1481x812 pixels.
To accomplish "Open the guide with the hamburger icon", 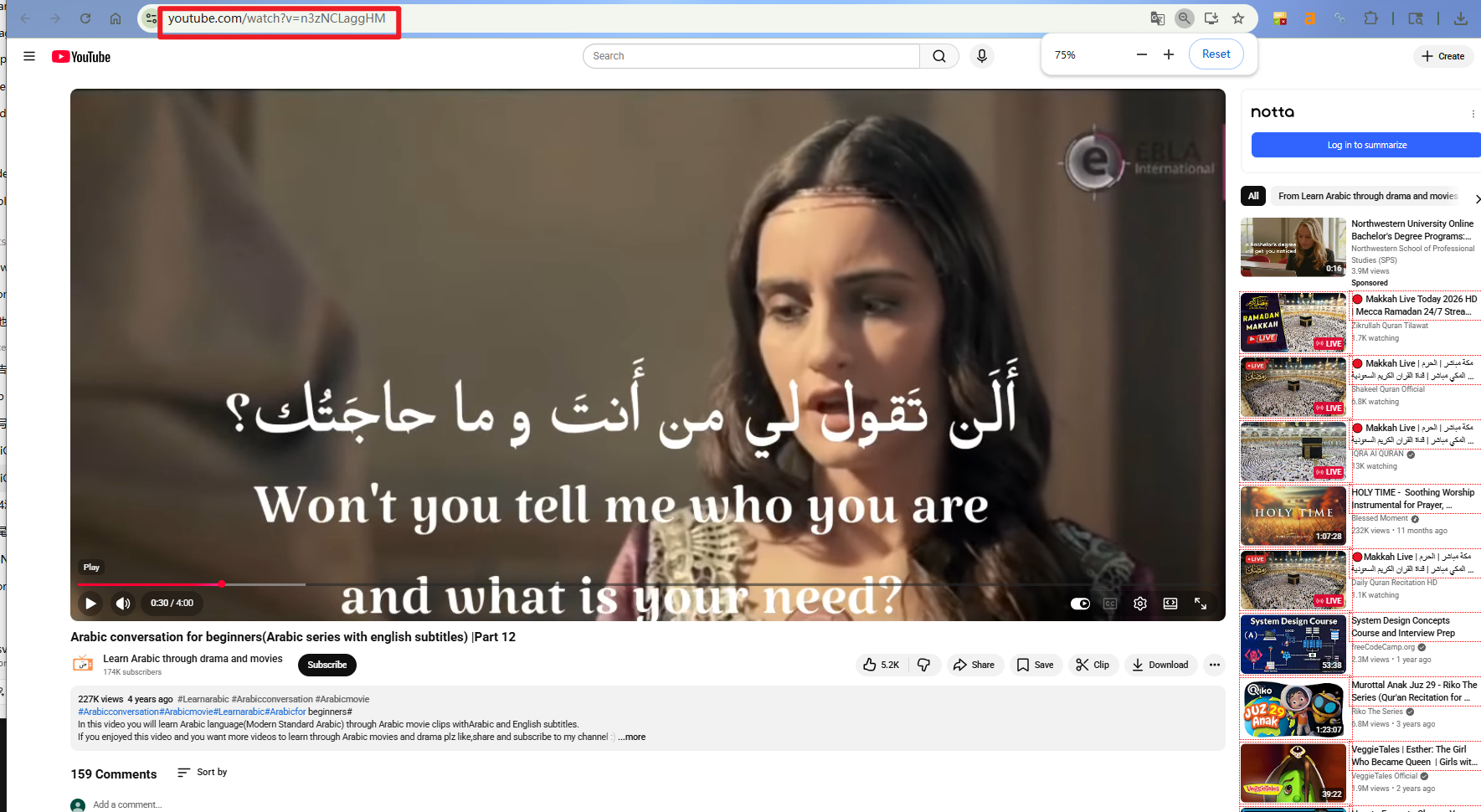I will 29,55.
